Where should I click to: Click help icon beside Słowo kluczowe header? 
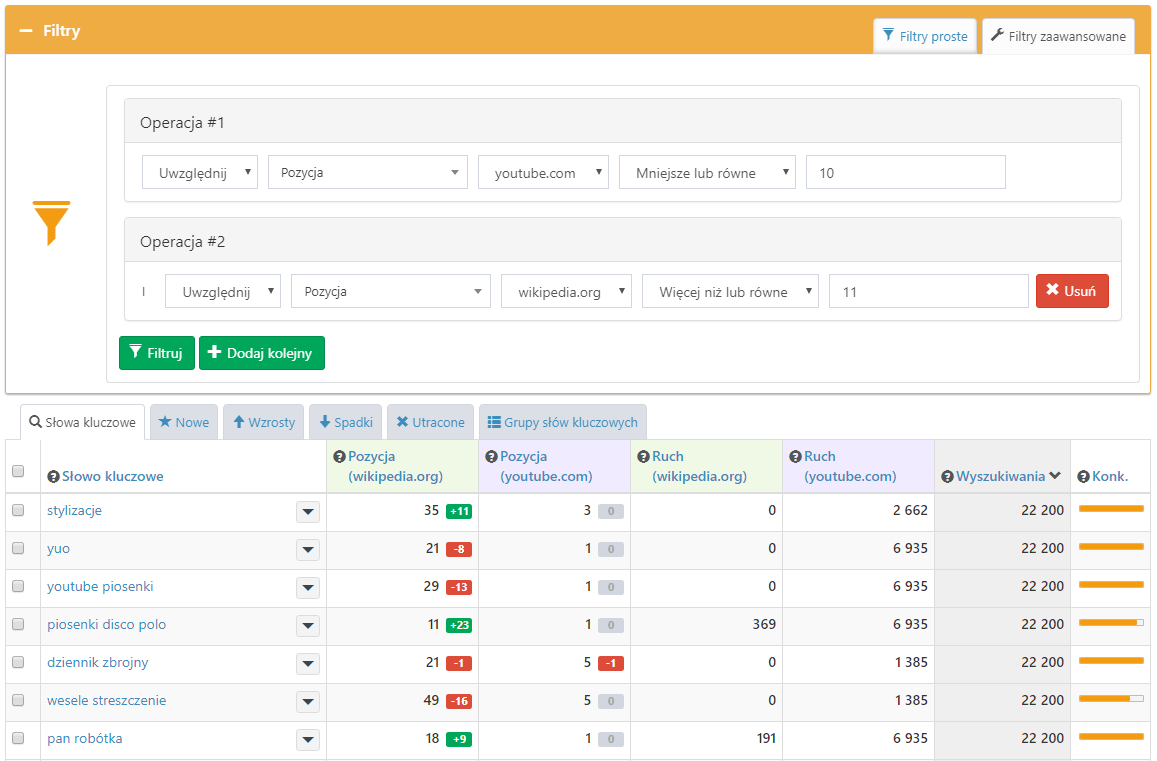[54, 477]
